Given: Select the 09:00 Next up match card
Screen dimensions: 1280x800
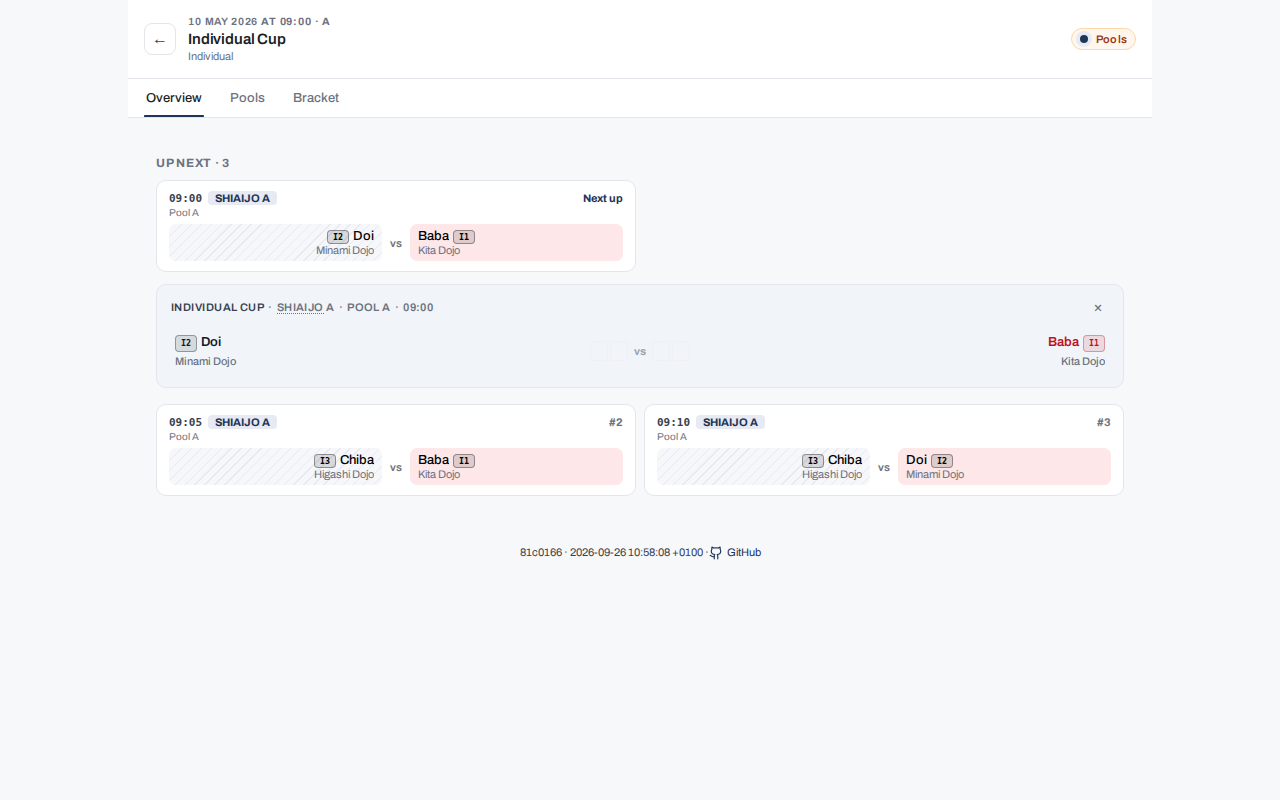Looking at the screenshot, I should coord(396,226).
